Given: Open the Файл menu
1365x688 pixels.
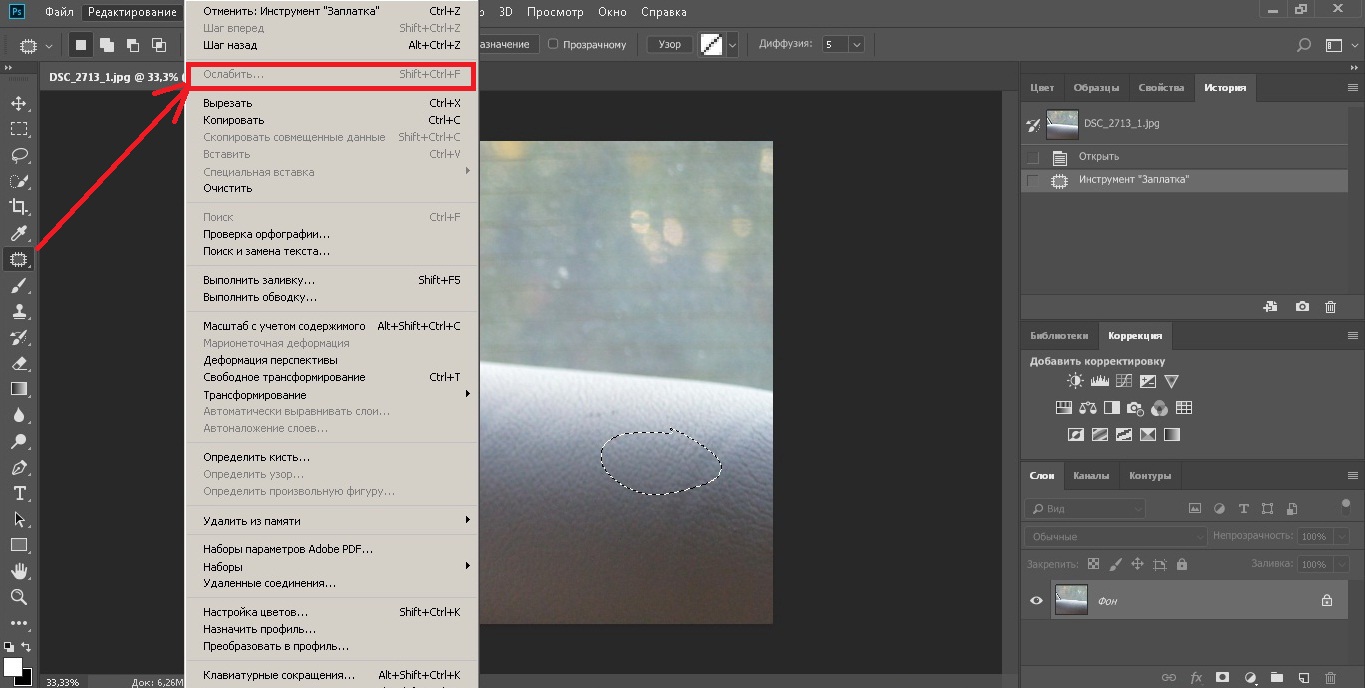Looking at the screenshot, I should point(59,12).
